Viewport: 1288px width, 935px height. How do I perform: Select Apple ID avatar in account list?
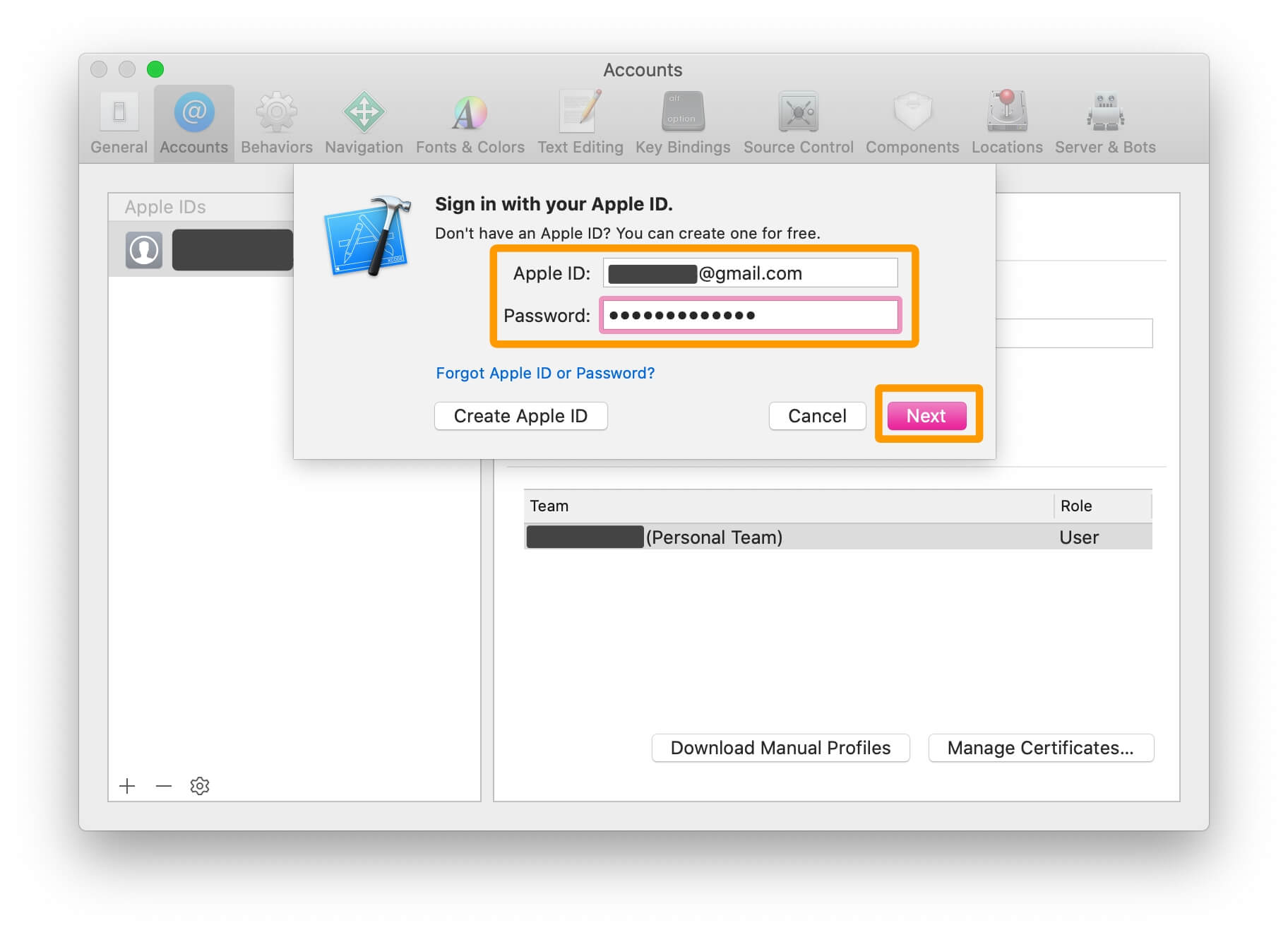click(144, 250)
